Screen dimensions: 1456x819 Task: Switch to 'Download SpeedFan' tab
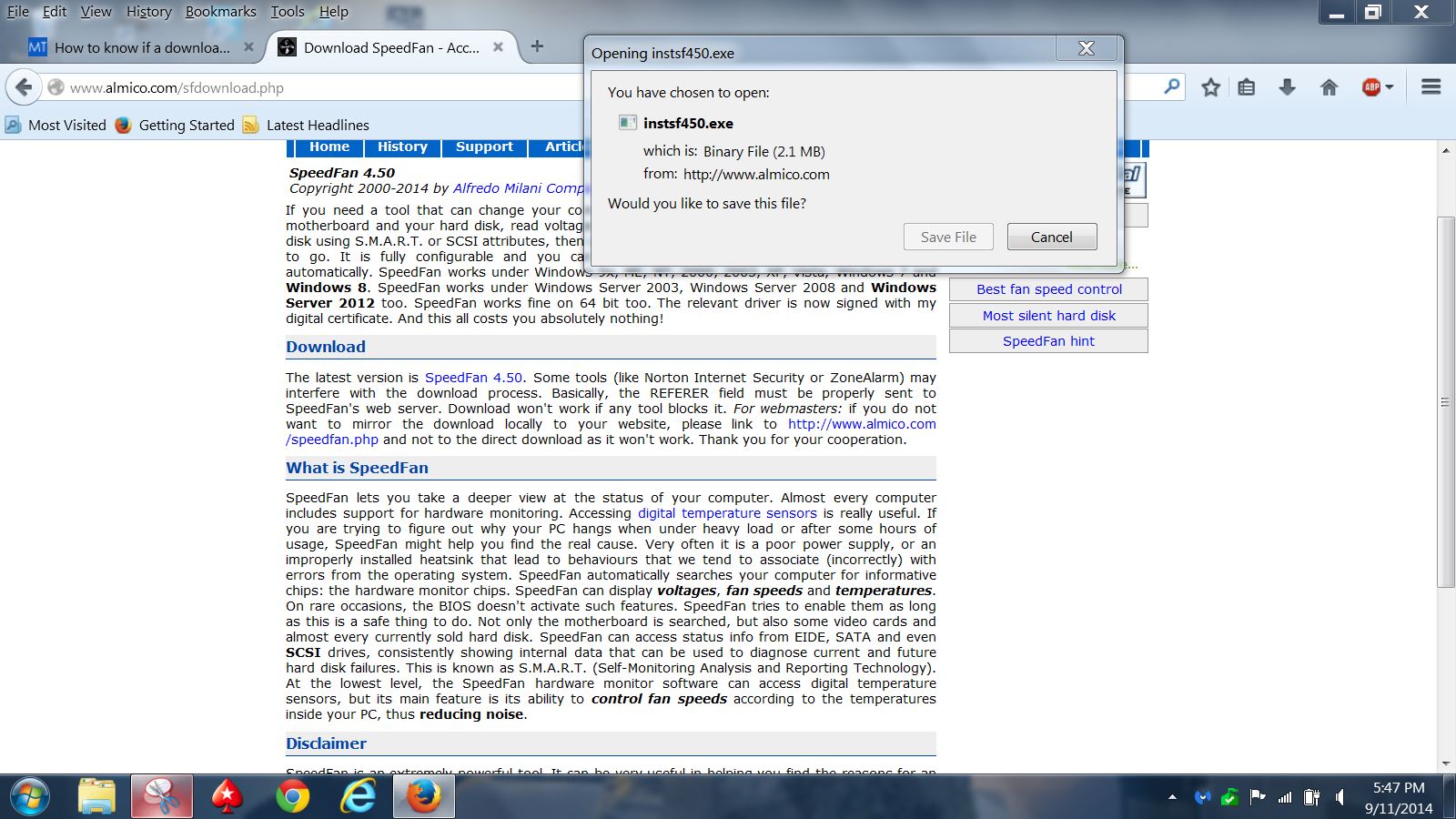(x=391, y=47)
